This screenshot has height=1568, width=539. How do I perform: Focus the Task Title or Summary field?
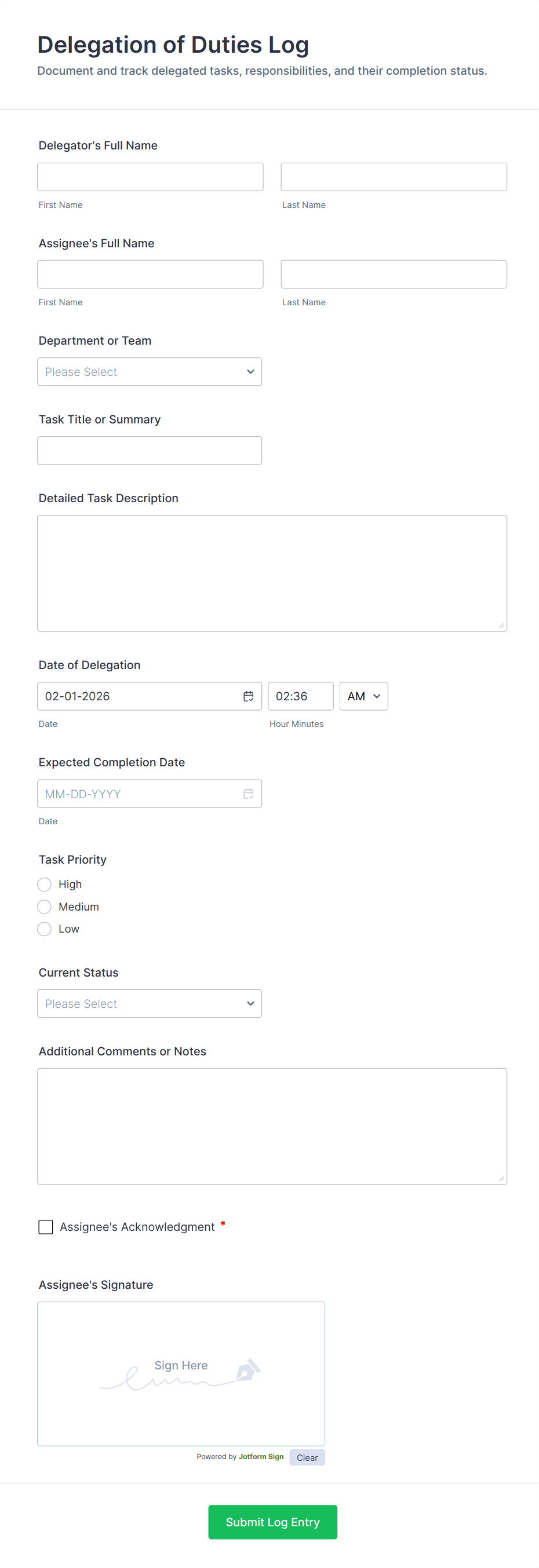149,451
